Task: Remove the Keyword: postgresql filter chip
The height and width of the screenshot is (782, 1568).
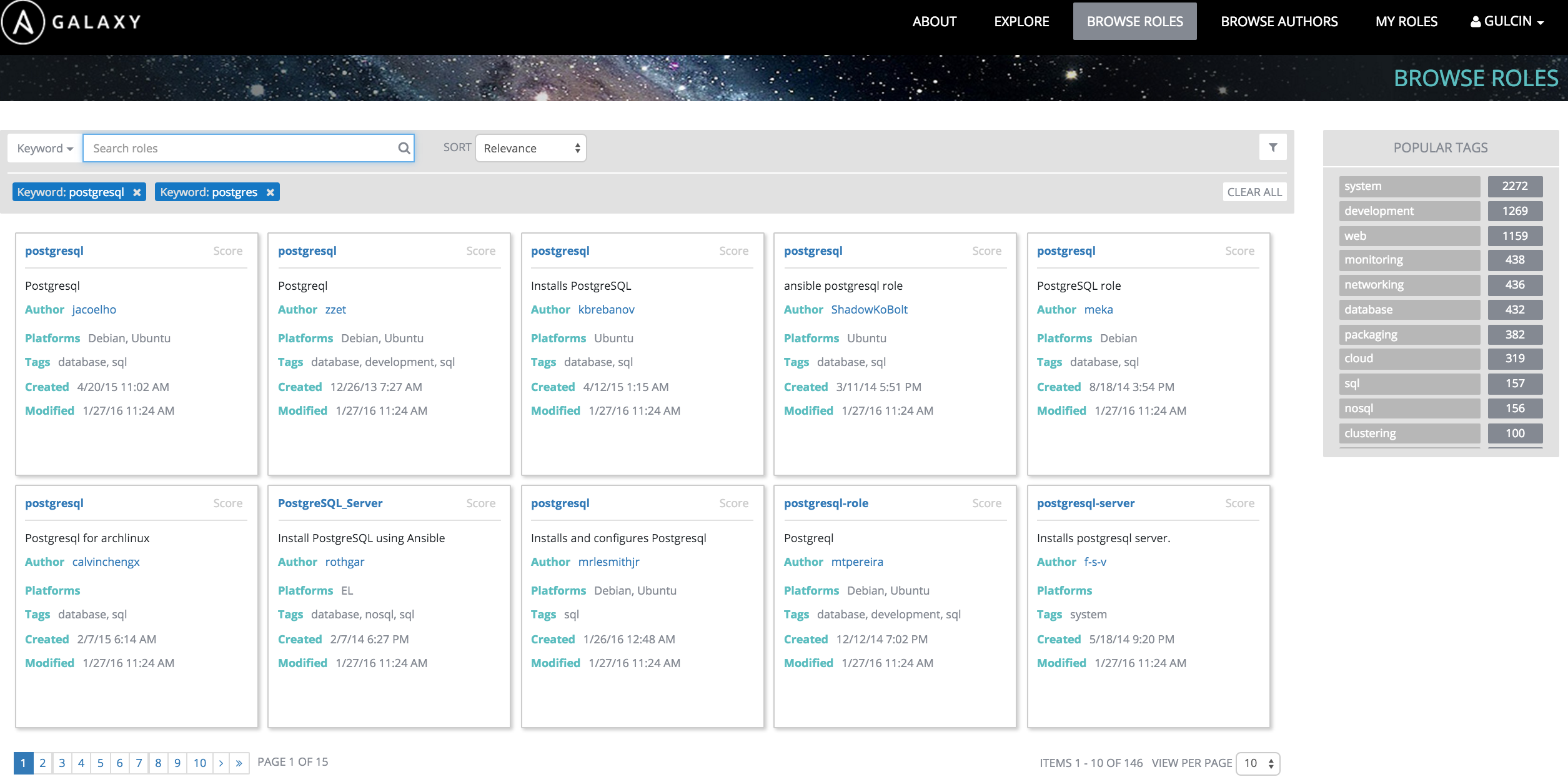Action: pos(137,192)
